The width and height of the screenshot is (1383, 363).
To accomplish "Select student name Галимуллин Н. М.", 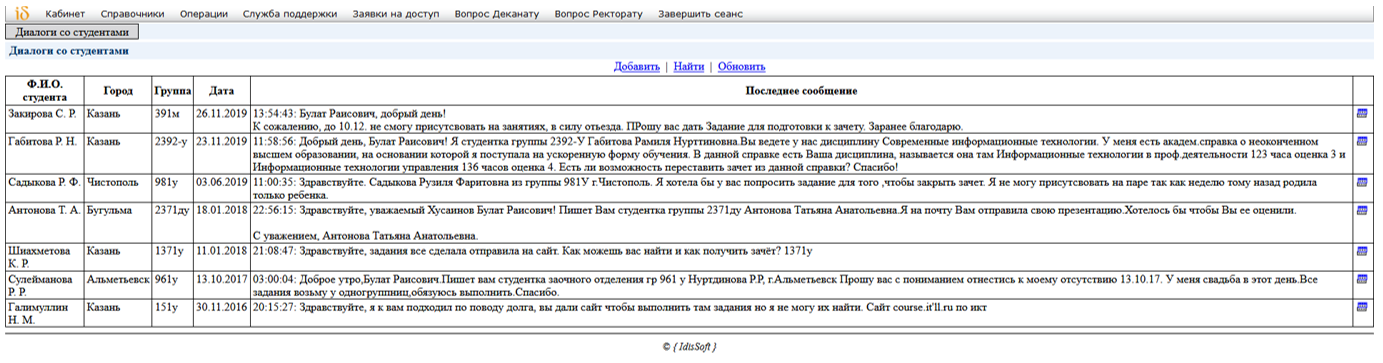I will point(39,314).
